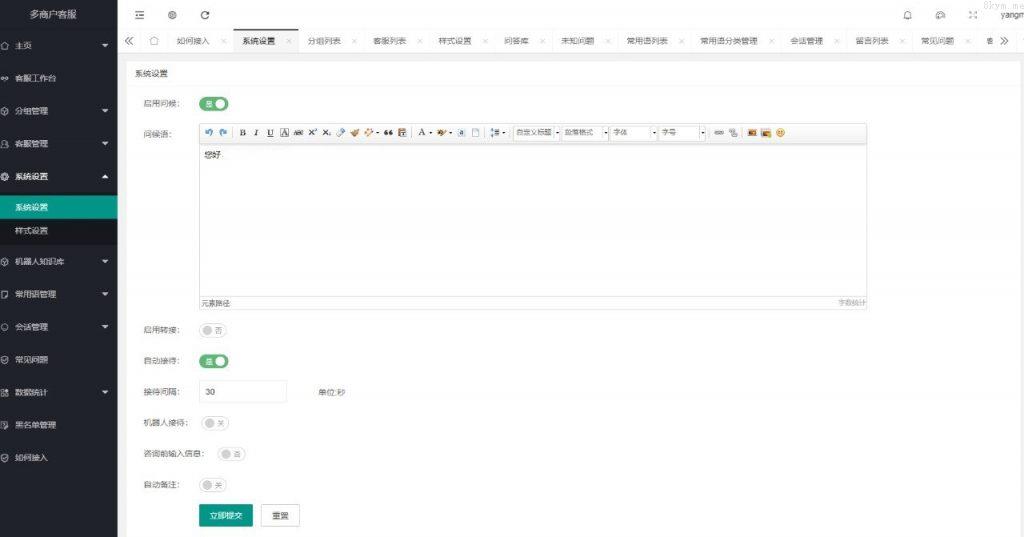This screenshot has width=1024, height=537.
Task: Enable the 启用转接 switch
Action: click(213, 329)
